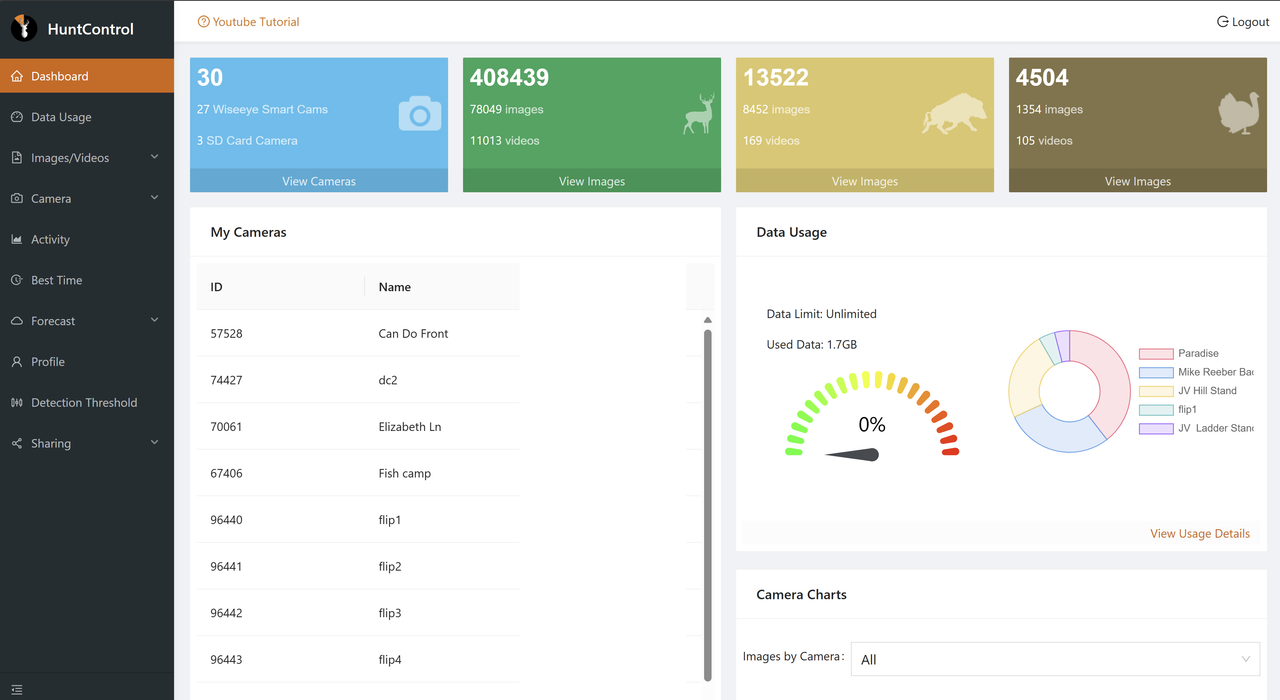Click camera ID 96443
This screenshot has width=1280, height=700.
coord(226,660)
